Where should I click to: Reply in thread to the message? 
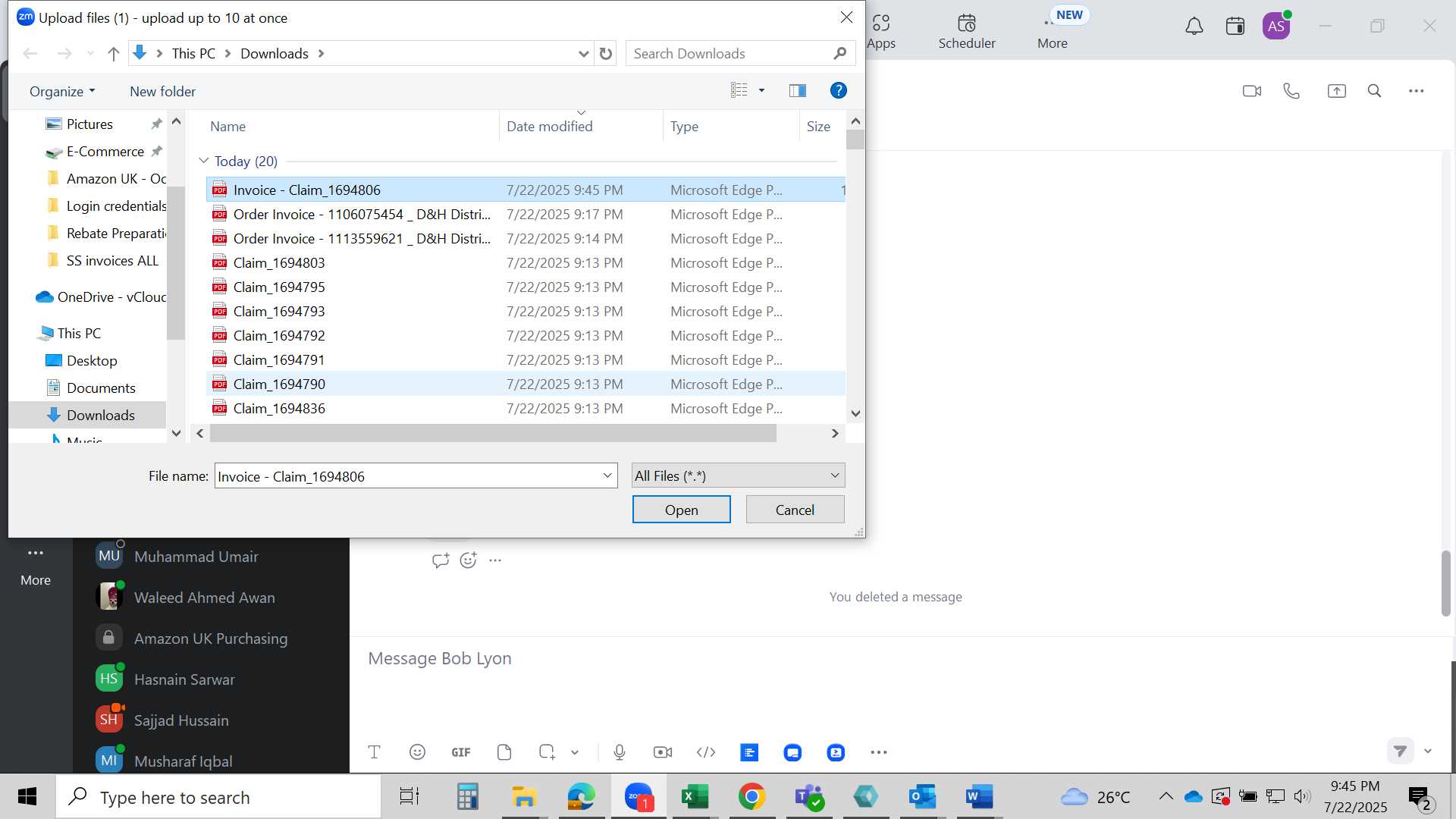coord(440,560)
